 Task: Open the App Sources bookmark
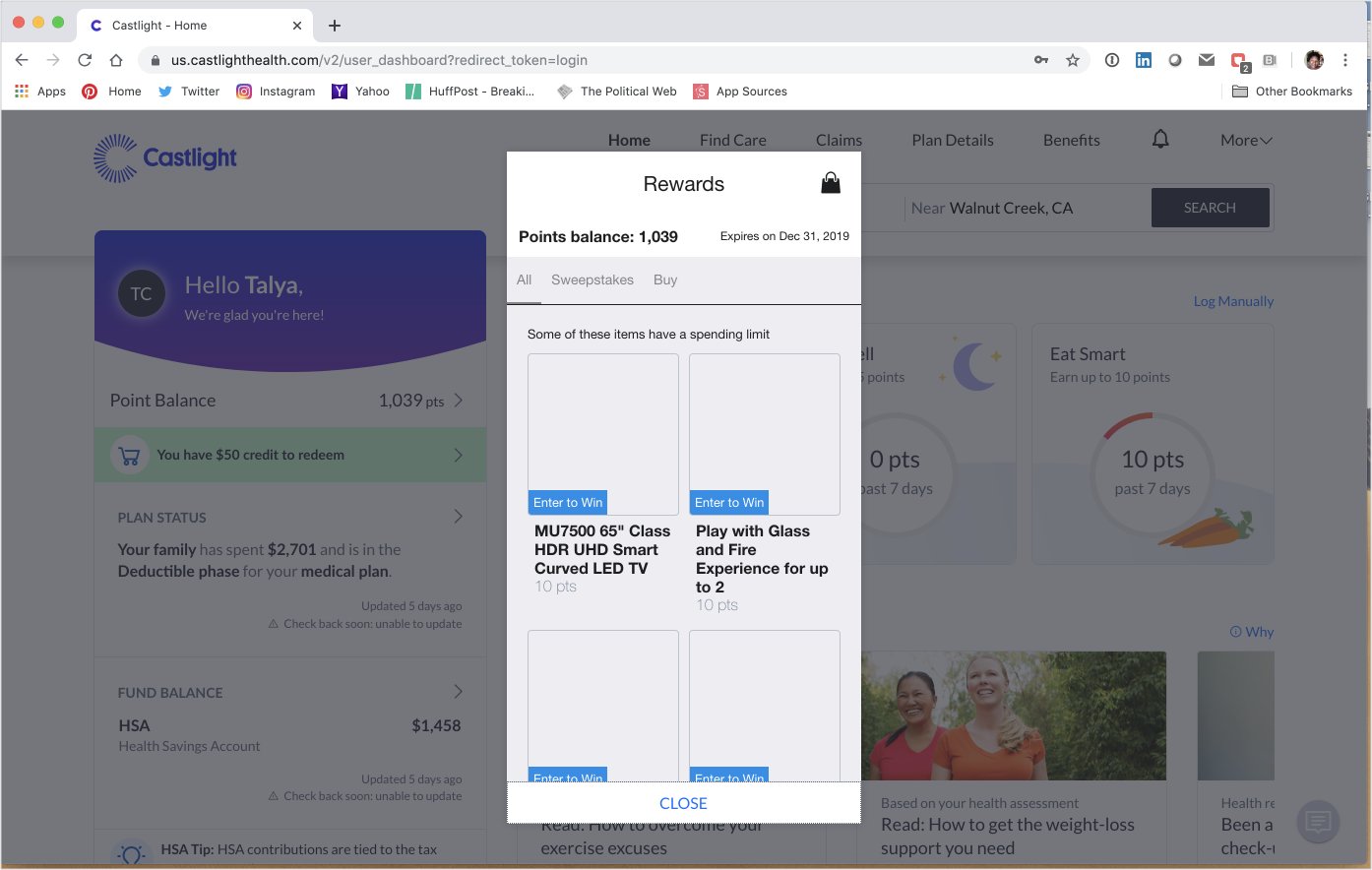click(x=740, y=92)
